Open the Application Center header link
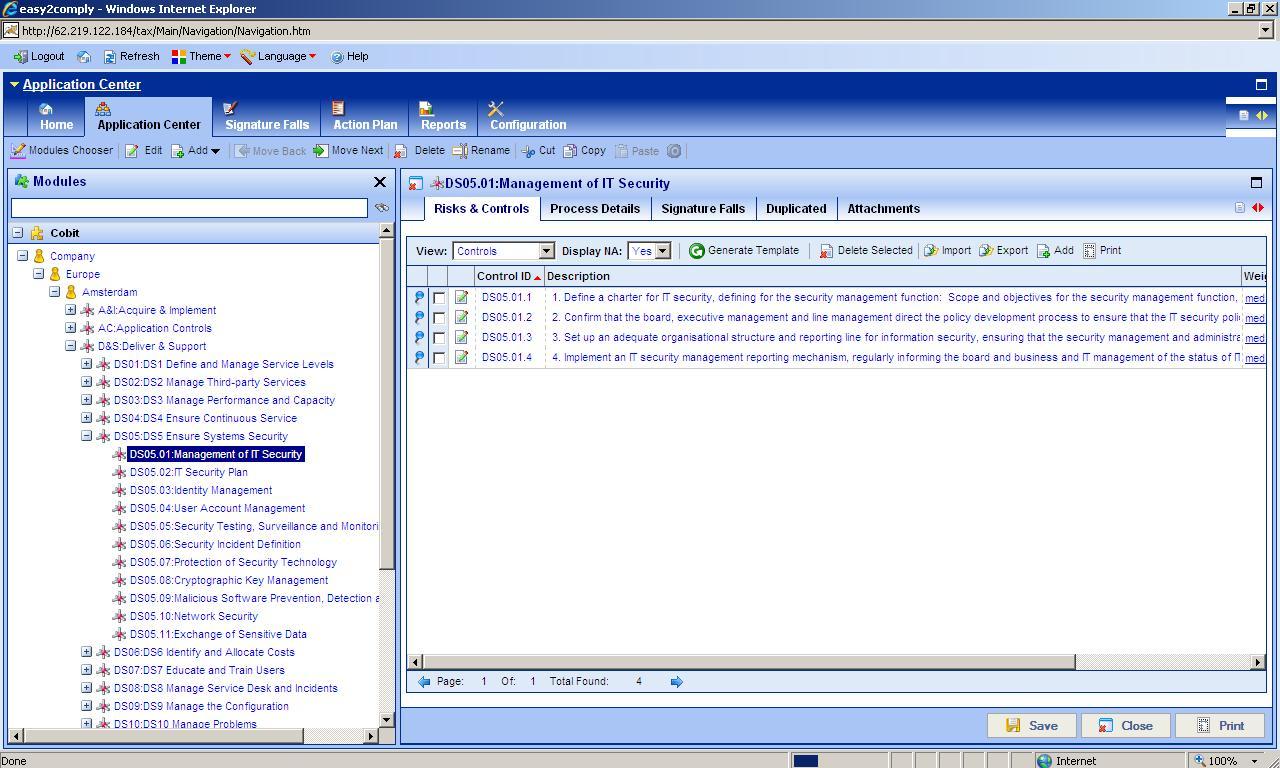Viewport: 1280px width, 768px height. click(82, 85)
